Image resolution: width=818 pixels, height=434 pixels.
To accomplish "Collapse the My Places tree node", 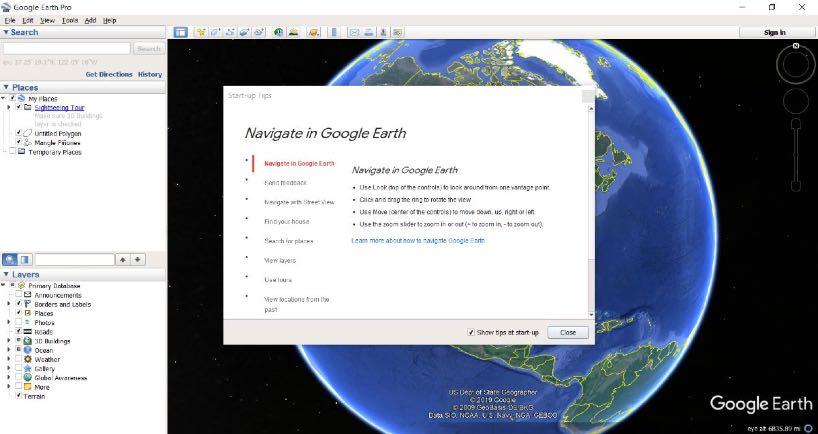I will point(4,98).
